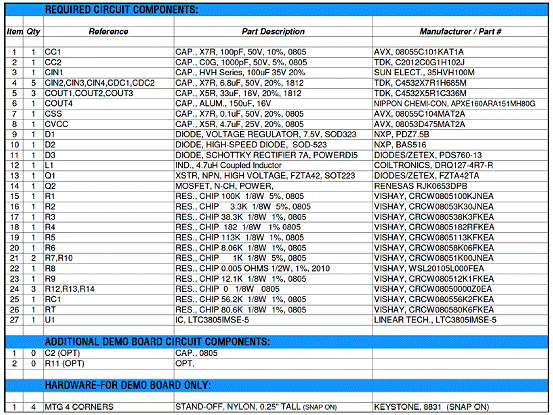Select the LTC3805IMSE-5 IC description cell
553x415 pixels.
click(212, 320)
